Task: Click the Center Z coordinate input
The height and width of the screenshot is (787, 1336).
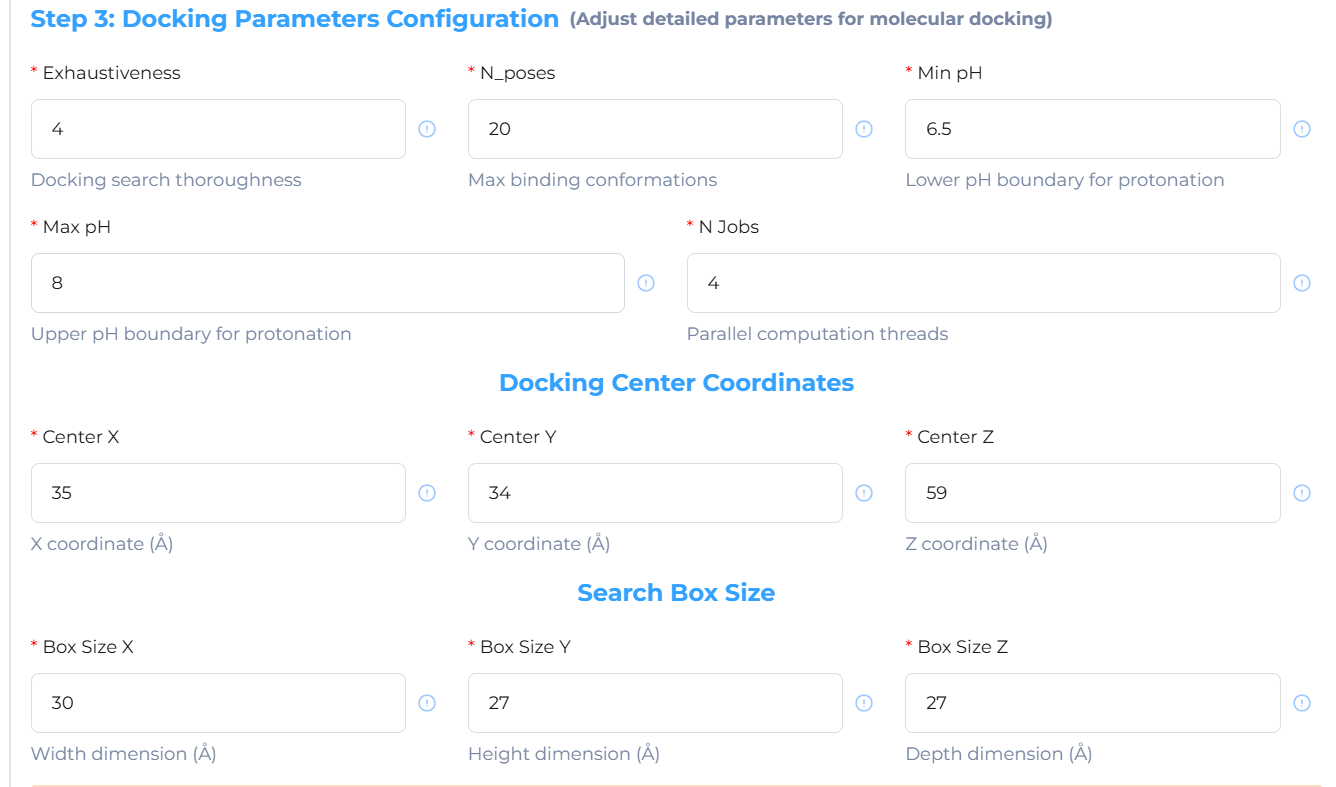Action: pyautogui.click(x=1092, y=493)
